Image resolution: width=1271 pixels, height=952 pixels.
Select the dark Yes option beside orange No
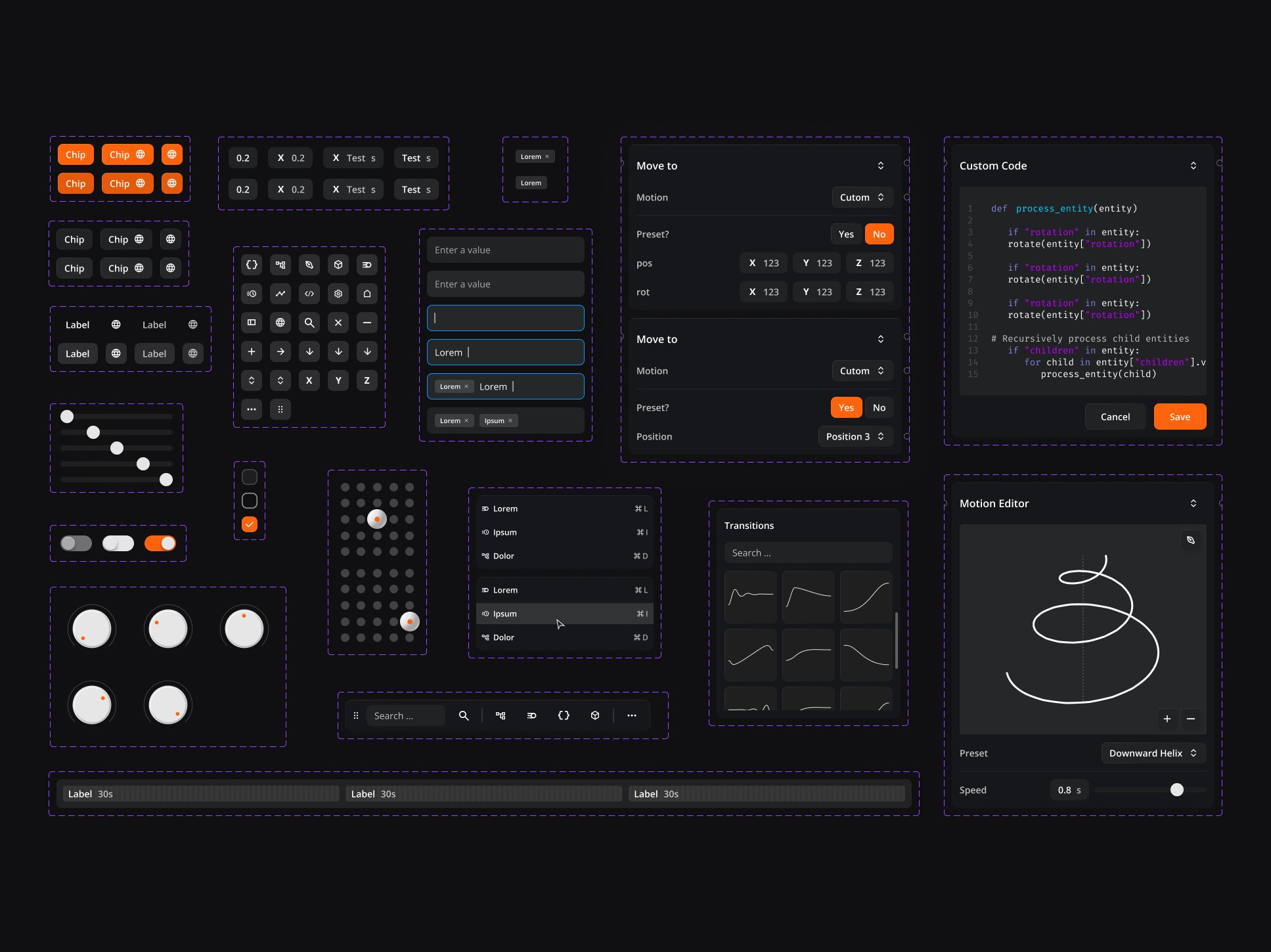click(x=846, y=234)
